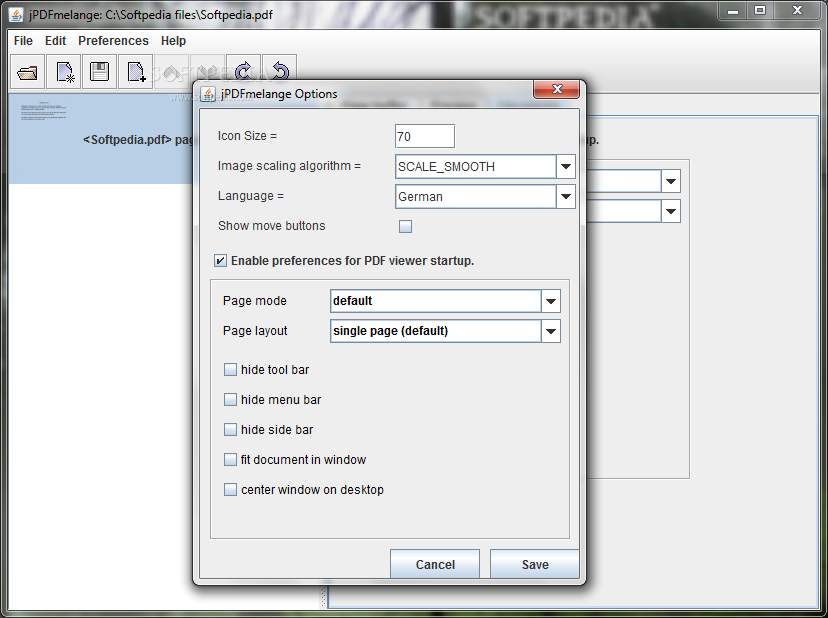Image resolution: width=828 pixels, height=618 pixels.
Task: Open the File menu
Action: coord(23,41)
